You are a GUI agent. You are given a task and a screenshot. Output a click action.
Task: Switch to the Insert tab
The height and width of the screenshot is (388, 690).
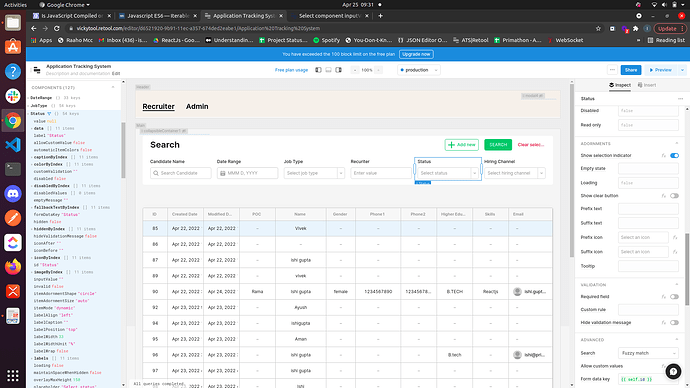click(647, 85)
